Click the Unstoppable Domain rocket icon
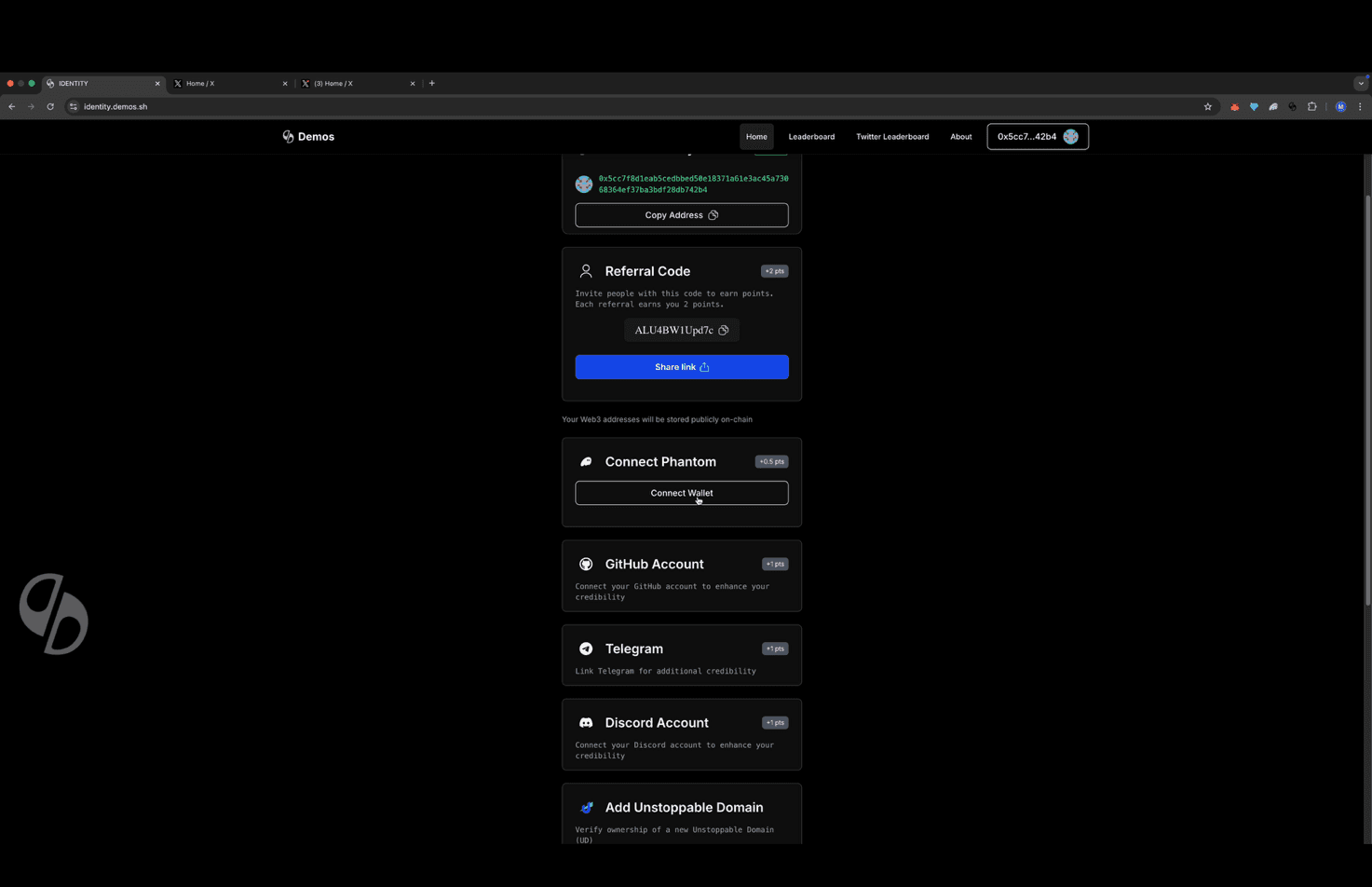 (586, 807)
